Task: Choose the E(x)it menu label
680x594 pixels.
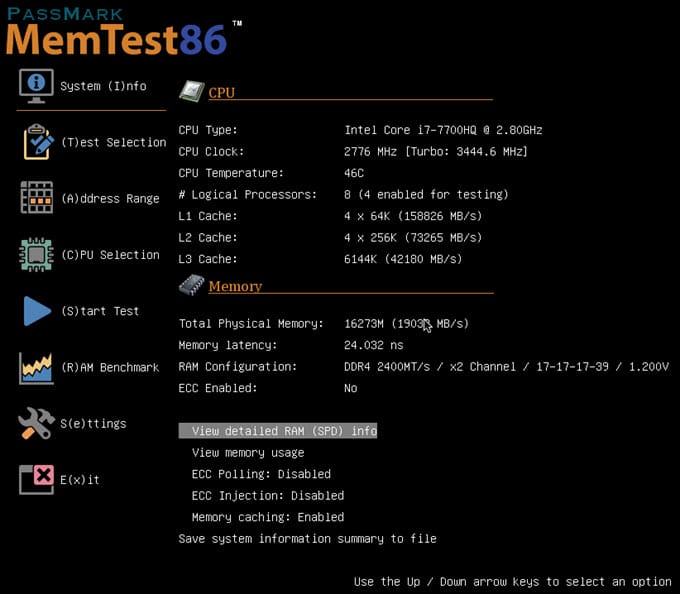Action: 80,480
